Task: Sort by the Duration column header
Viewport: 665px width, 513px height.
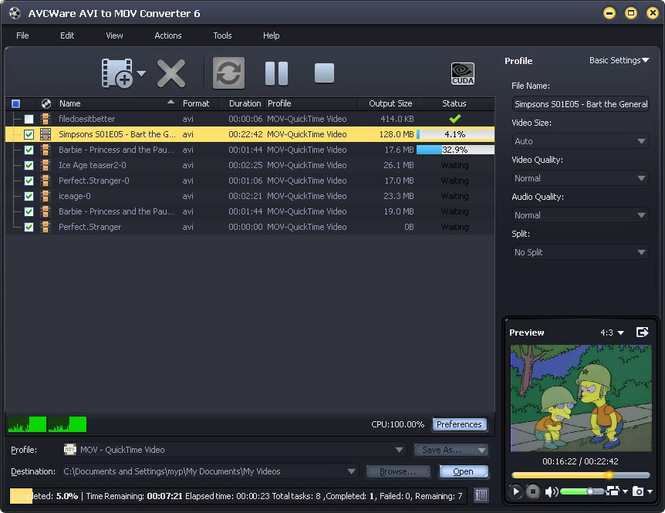Action: (245, 103)
